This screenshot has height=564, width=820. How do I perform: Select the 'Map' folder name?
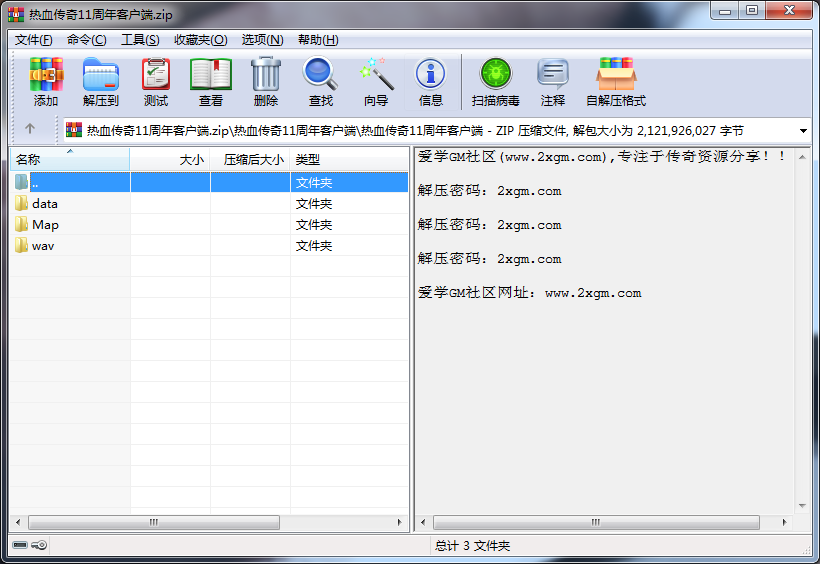point(45,224)
